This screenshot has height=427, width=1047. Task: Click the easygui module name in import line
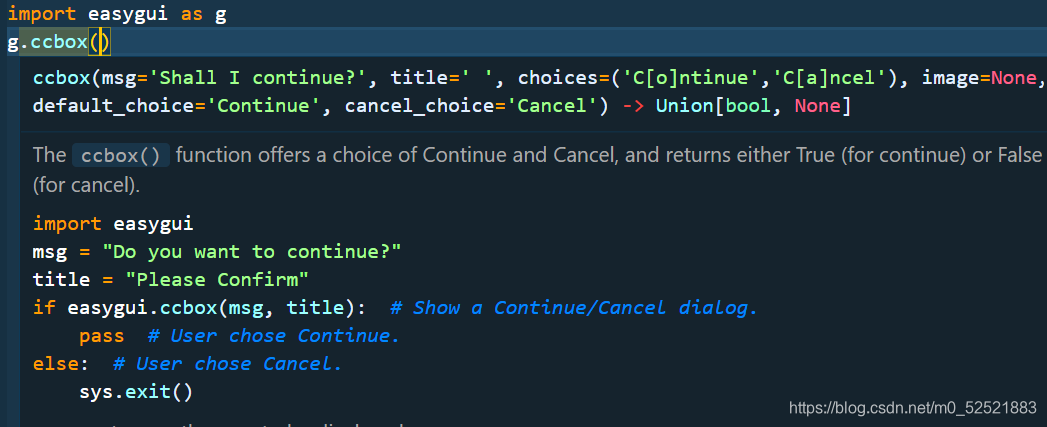(x=130, y=14)
